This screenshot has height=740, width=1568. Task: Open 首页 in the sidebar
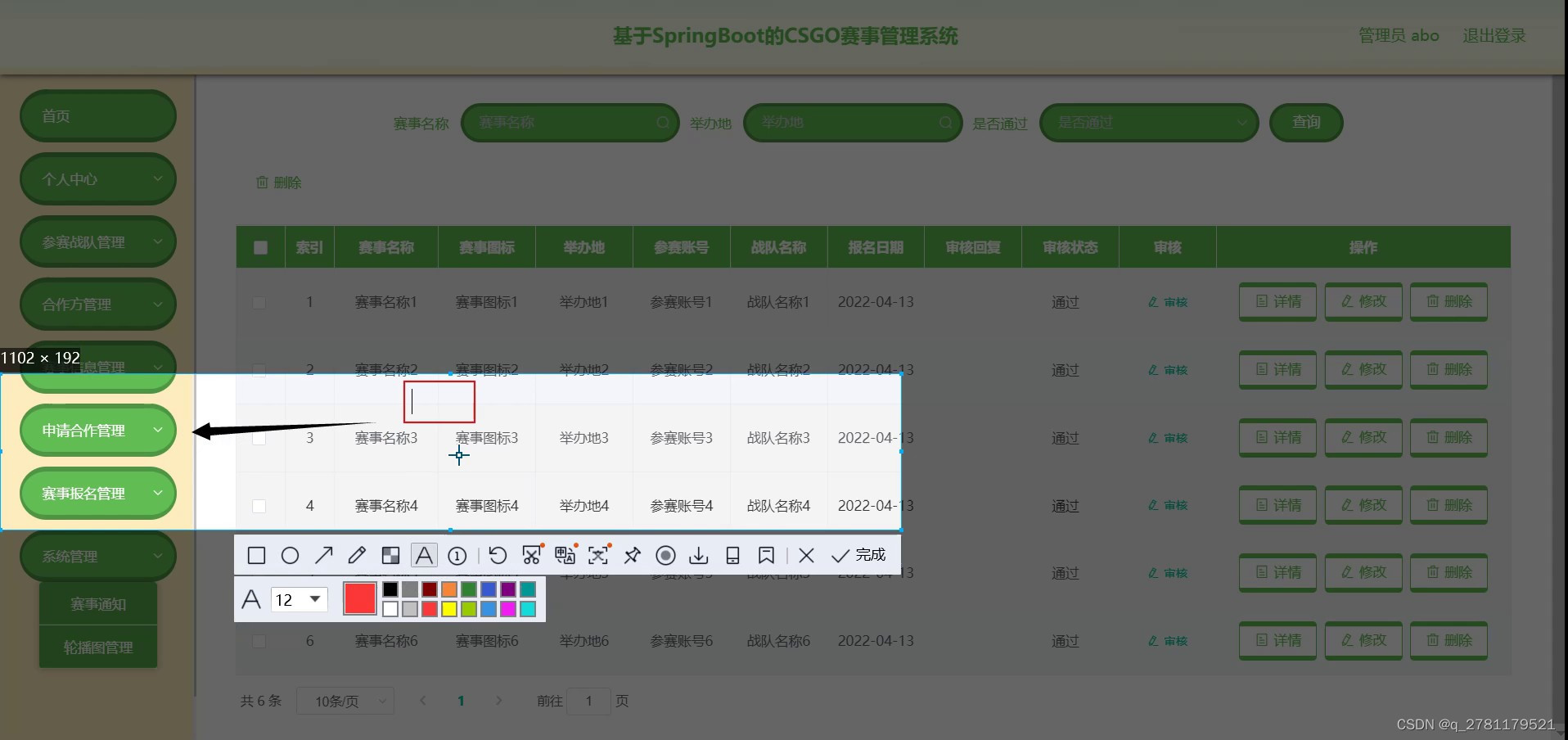click(98, 115)
